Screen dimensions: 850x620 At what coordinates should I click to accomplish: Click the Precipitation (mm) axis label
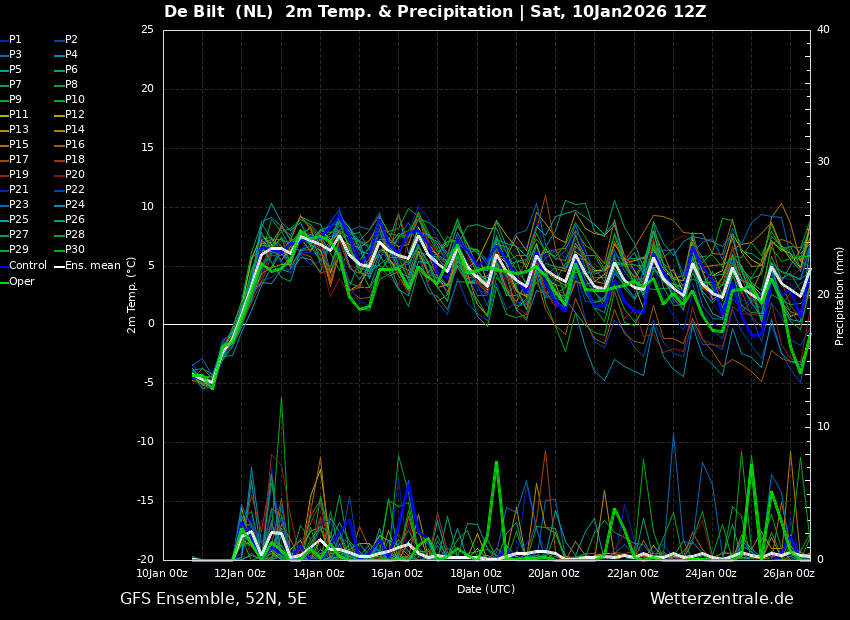point(839,295)
